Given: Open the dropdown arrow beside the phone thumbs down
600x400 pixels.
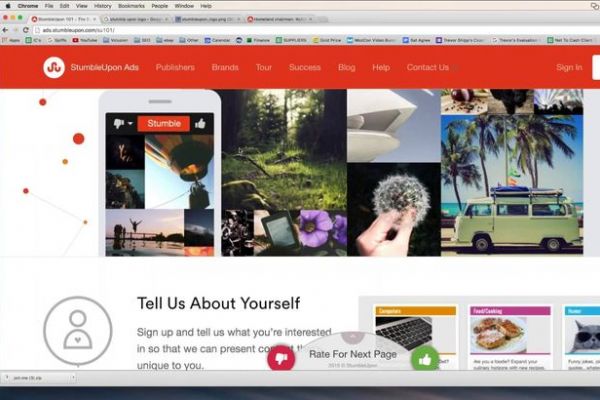Looking at the screenshot, I should 130,123.
